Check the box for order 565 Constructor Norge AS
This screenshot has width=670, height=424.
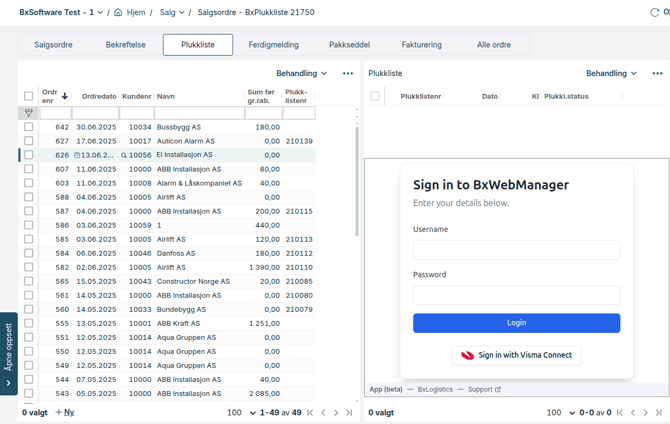coord(29,281)
